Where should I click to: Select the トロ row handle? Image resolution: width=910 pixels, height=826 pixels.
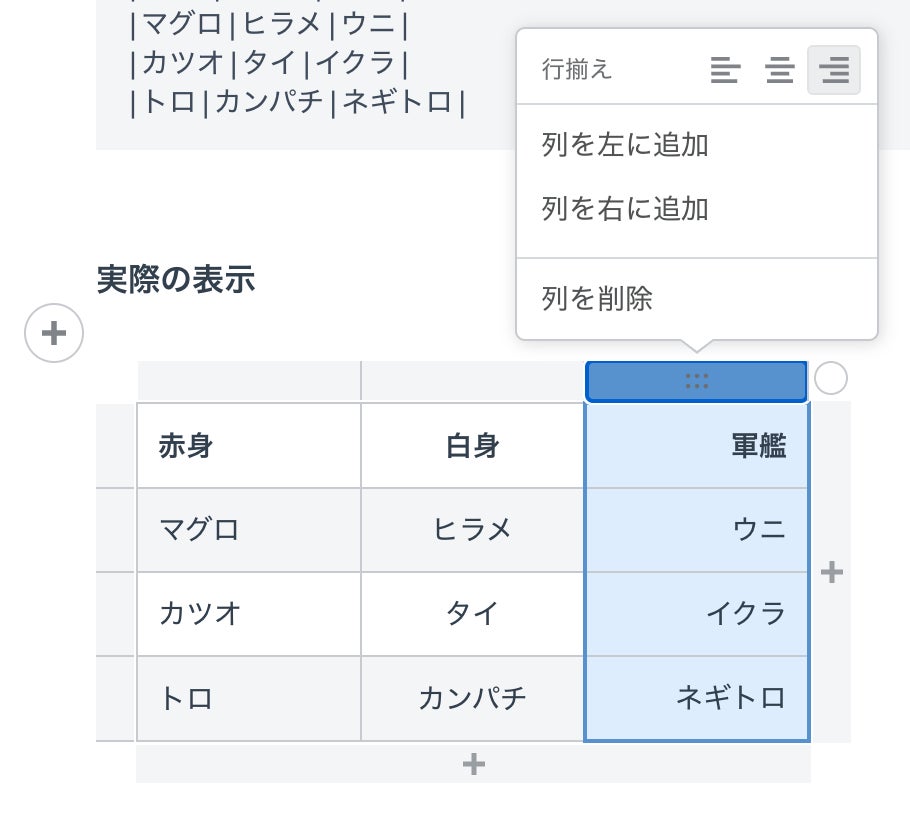(115, 698)
